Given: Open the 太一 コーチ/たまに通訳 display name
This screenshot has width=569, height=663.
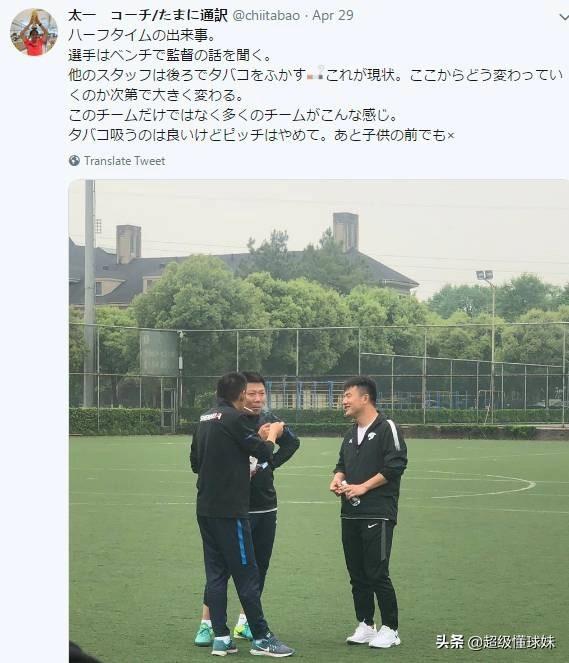Looking at the screenshot, I should click(148, 16).
